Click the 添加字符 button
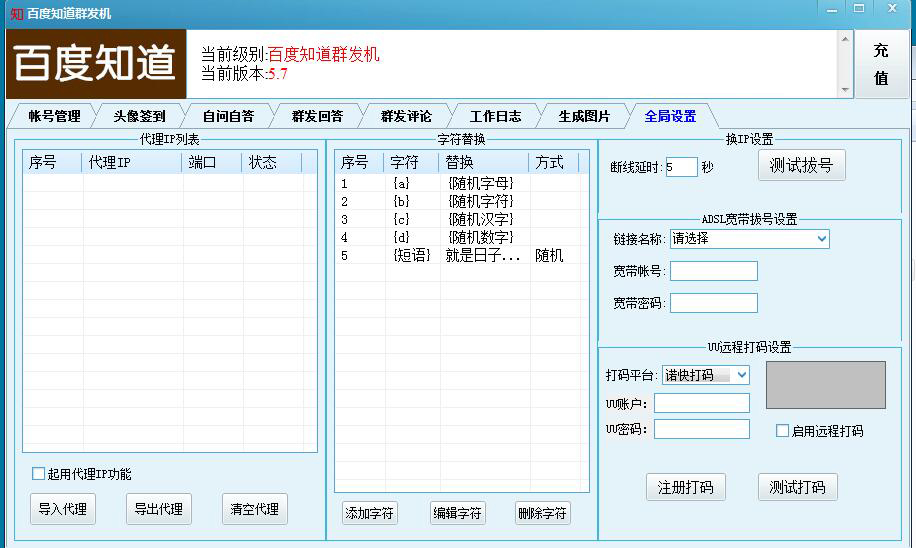Screen dimensions: 916x548 [x=370, y=513]
